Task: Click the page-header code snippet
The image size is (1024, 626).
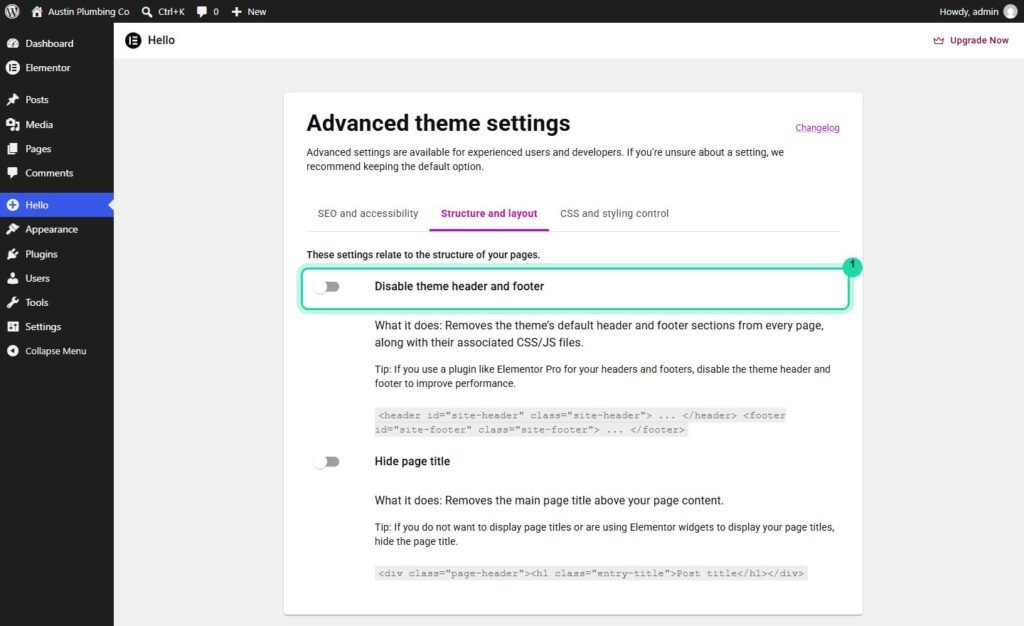Action: [590, 573]
